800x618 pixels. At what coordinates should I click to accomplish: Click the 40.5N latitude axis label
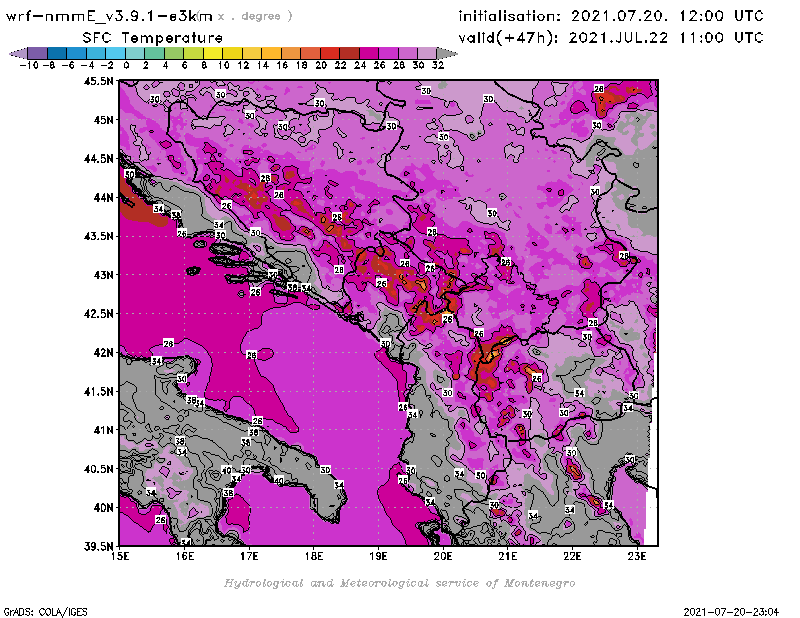tap(98, 469)
